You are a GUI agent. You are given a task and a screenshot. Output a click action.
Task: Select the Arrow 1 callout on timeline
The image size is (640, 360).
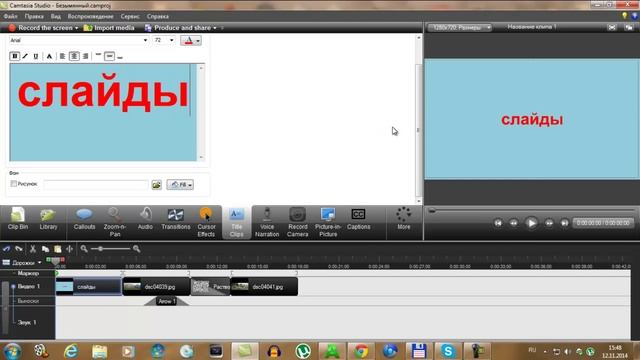click(x=167, y=301)
